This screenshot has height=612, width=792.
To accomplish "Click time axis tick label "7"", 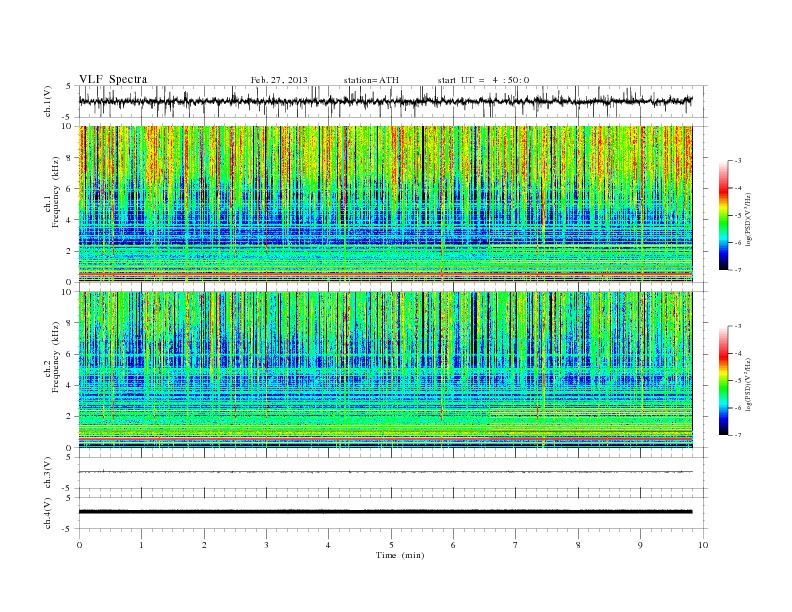I will click(516, 545).
